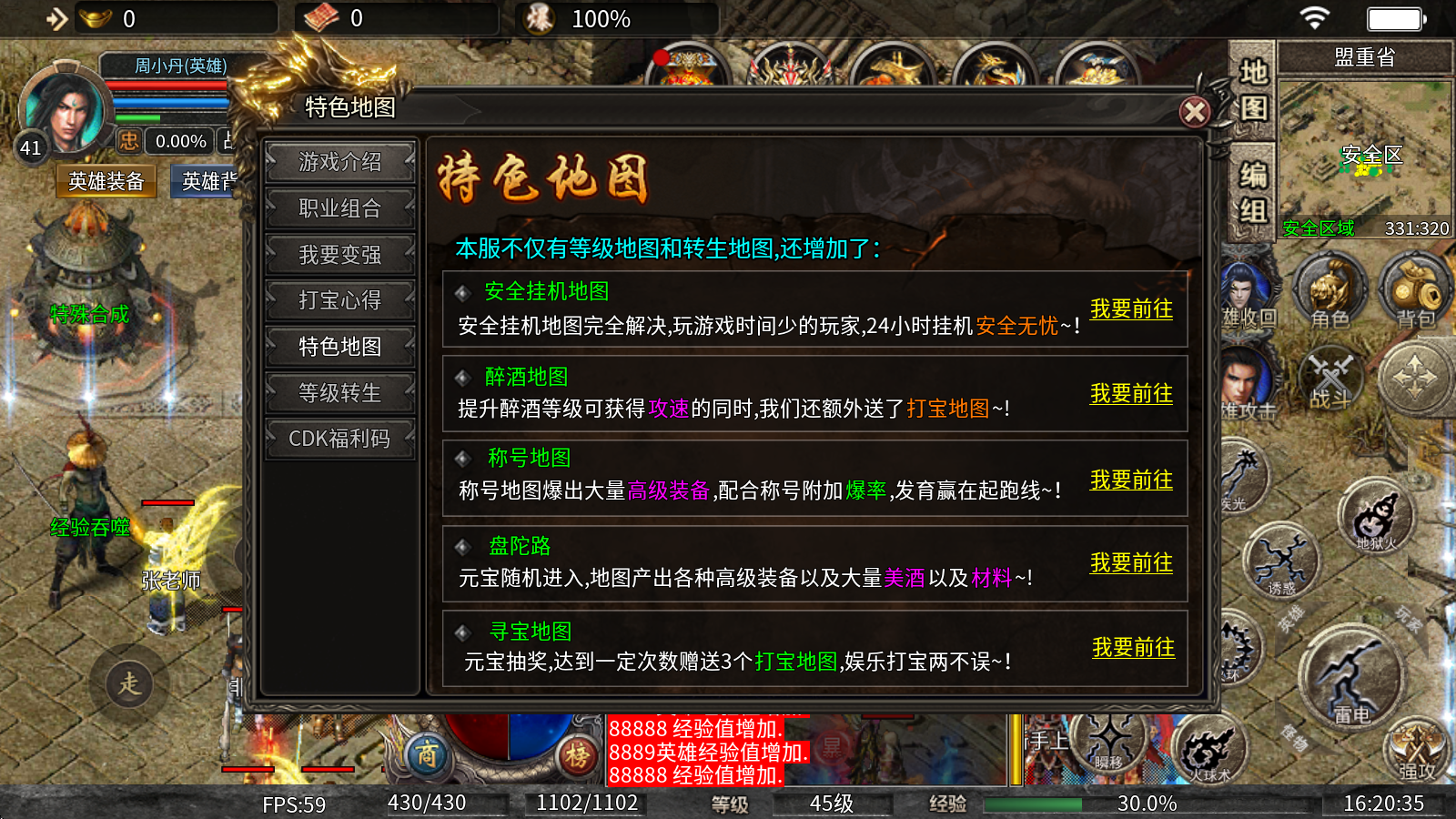Tap the 战斗 crossed swords icon
The width and height of the screenshot is (1456, 819).
(1330, 377)
